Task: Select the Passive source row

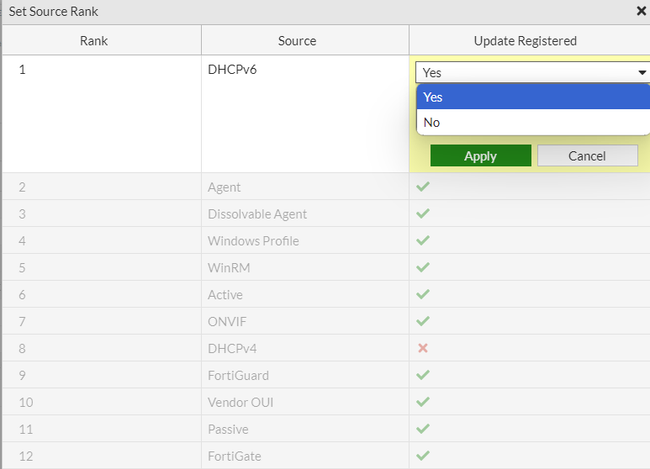Action: click(228, 429)
